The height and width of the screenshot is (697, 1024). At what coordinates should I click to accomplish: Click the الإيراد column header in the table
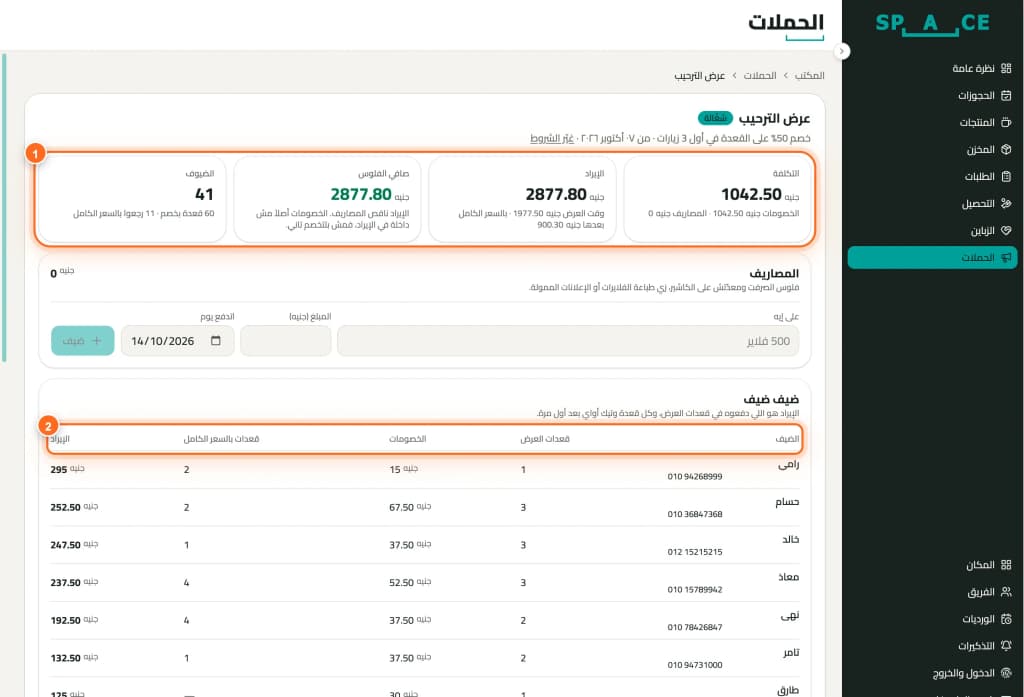[x=60, y=439]
